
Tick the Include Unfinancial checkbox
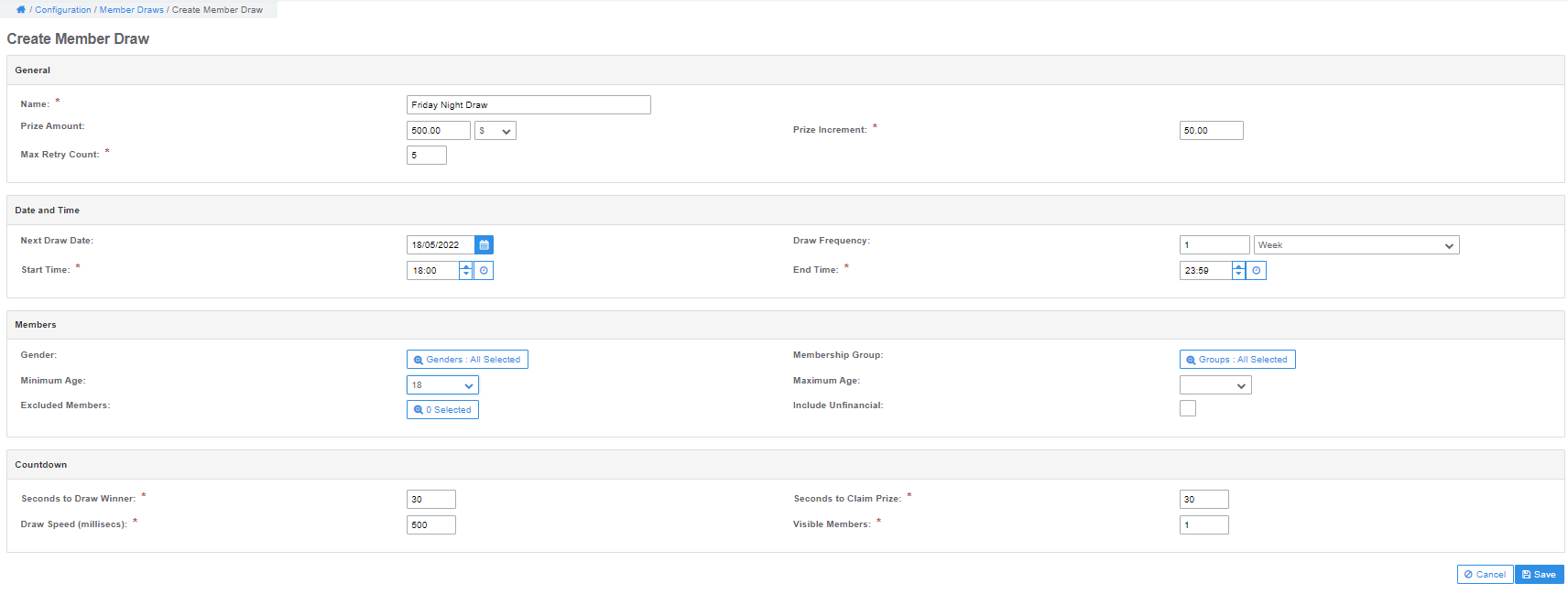[x=1188, y=408]
